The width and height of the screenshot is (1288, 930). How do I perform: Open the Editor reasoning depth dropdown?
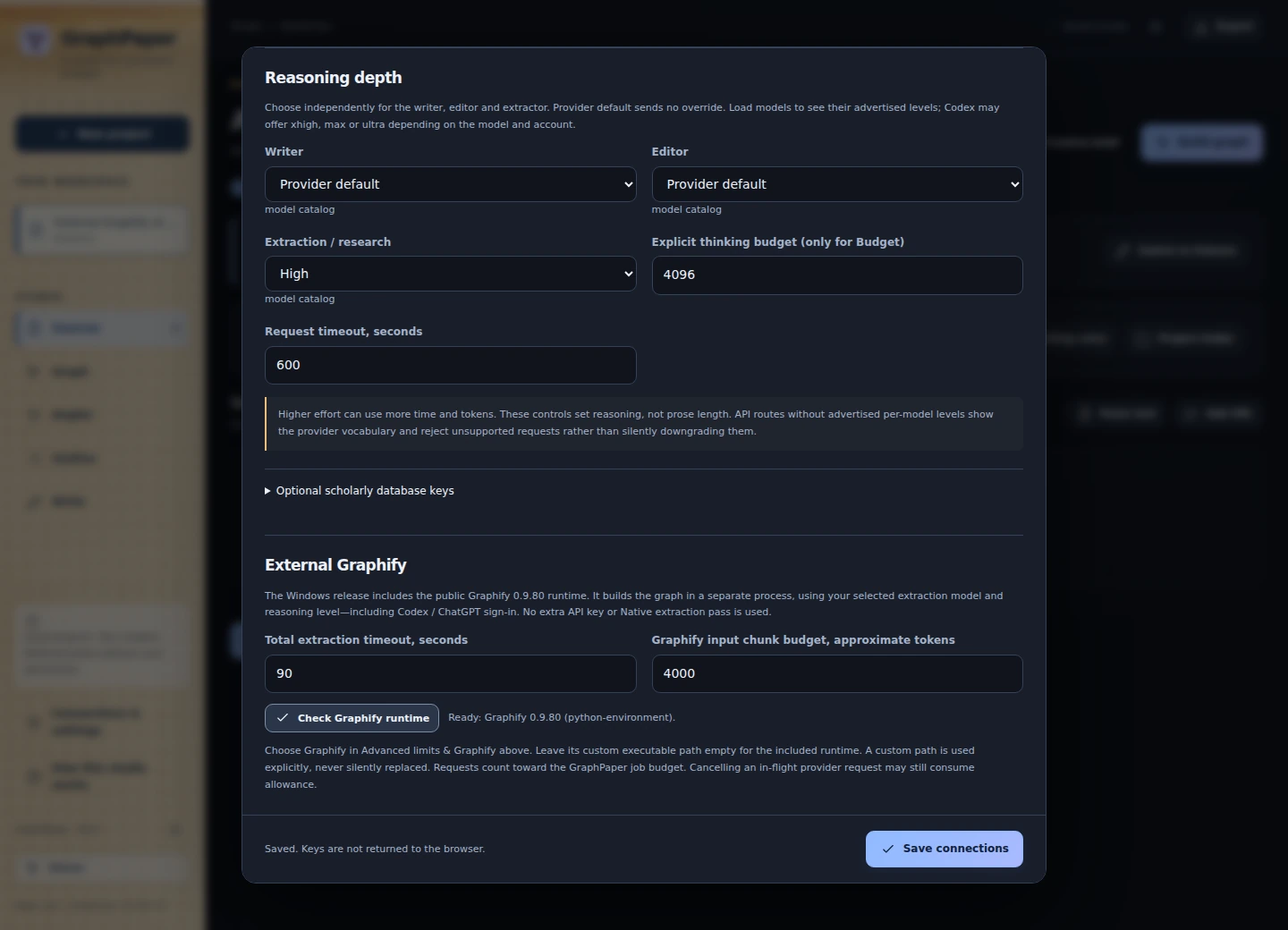coord(836,184)
